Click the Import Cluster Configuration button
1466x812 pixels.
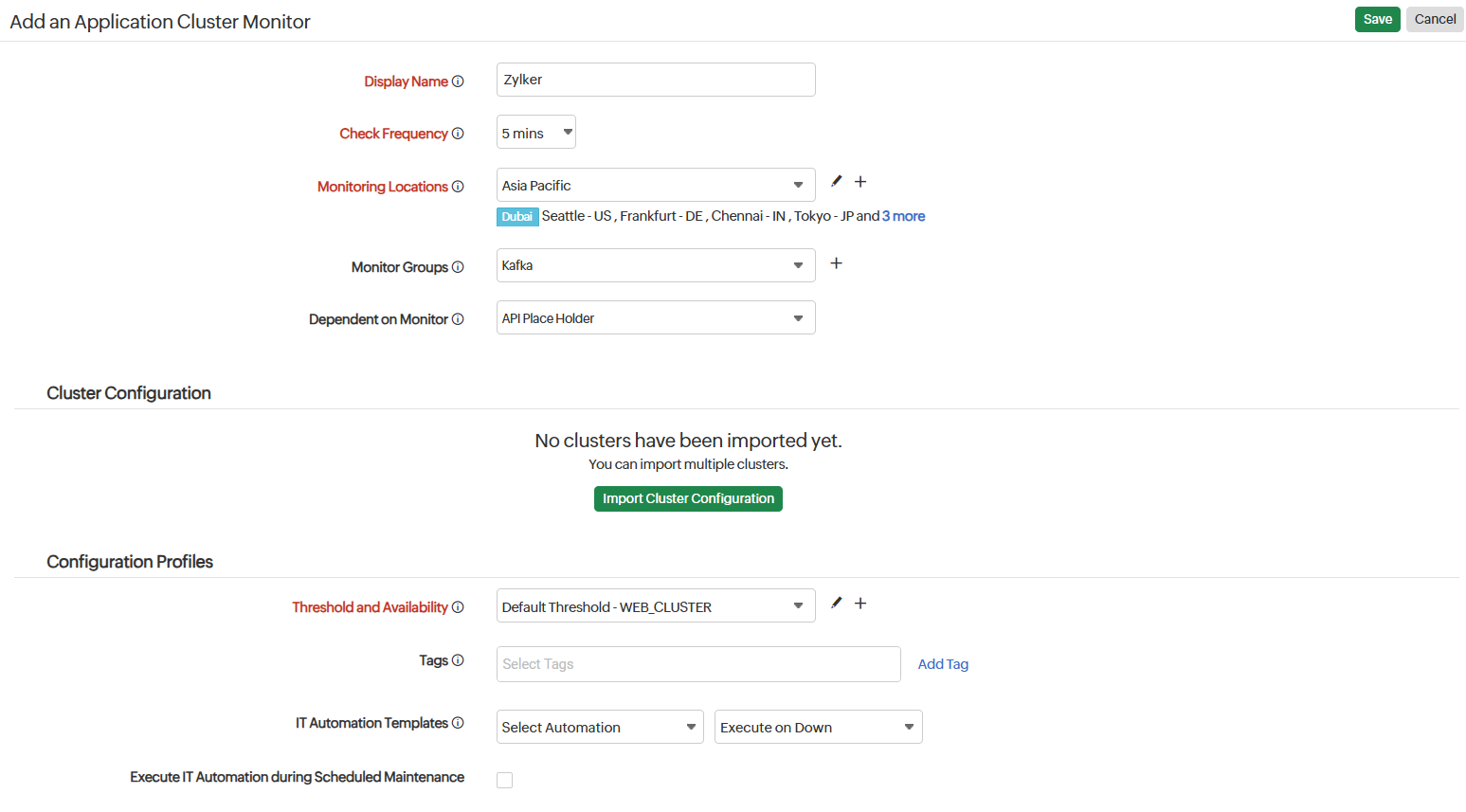pyautogui.click(x=688, y=497)
